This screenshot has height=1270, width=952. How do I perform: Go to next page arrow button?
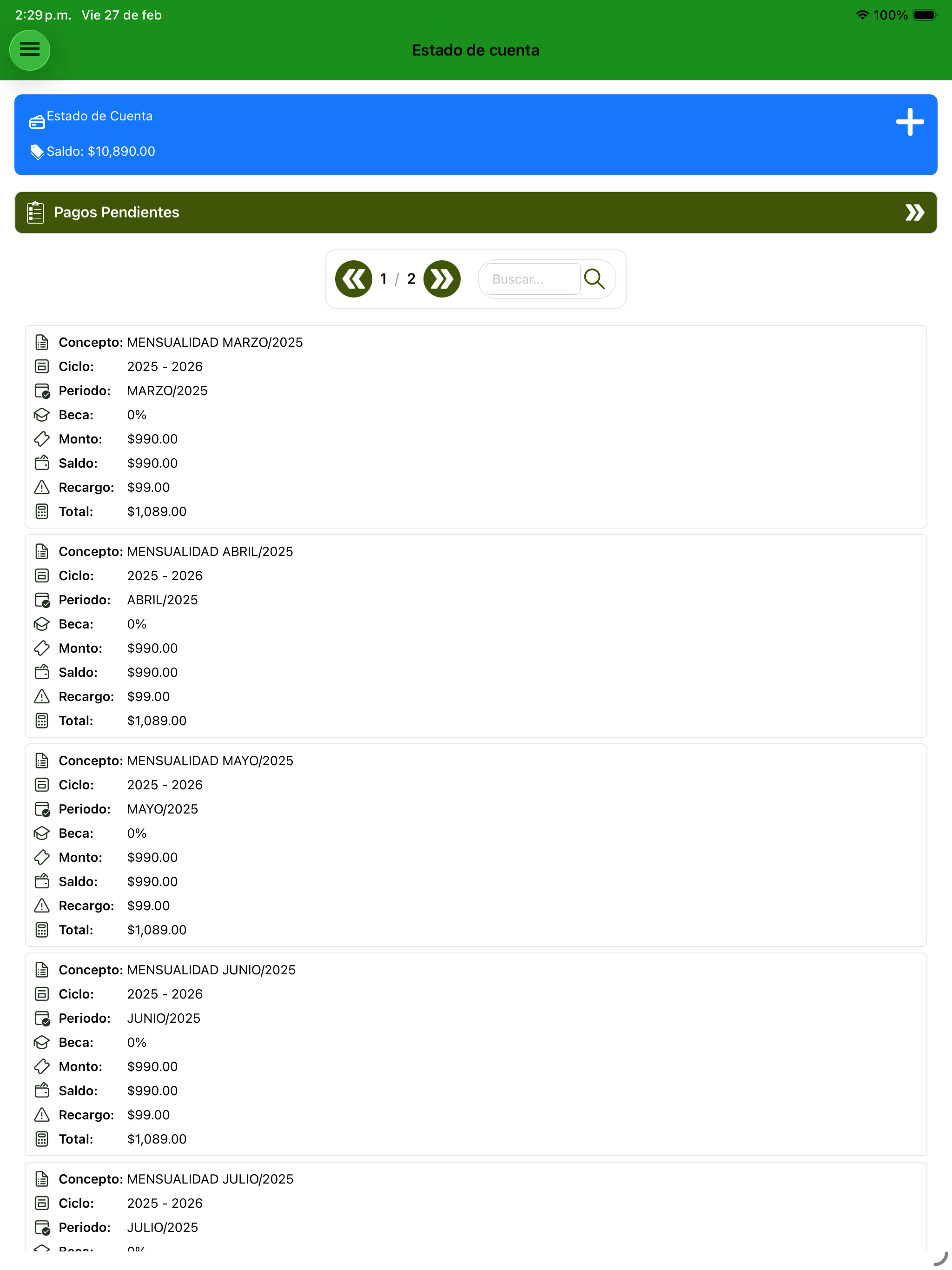pos(442,279)
